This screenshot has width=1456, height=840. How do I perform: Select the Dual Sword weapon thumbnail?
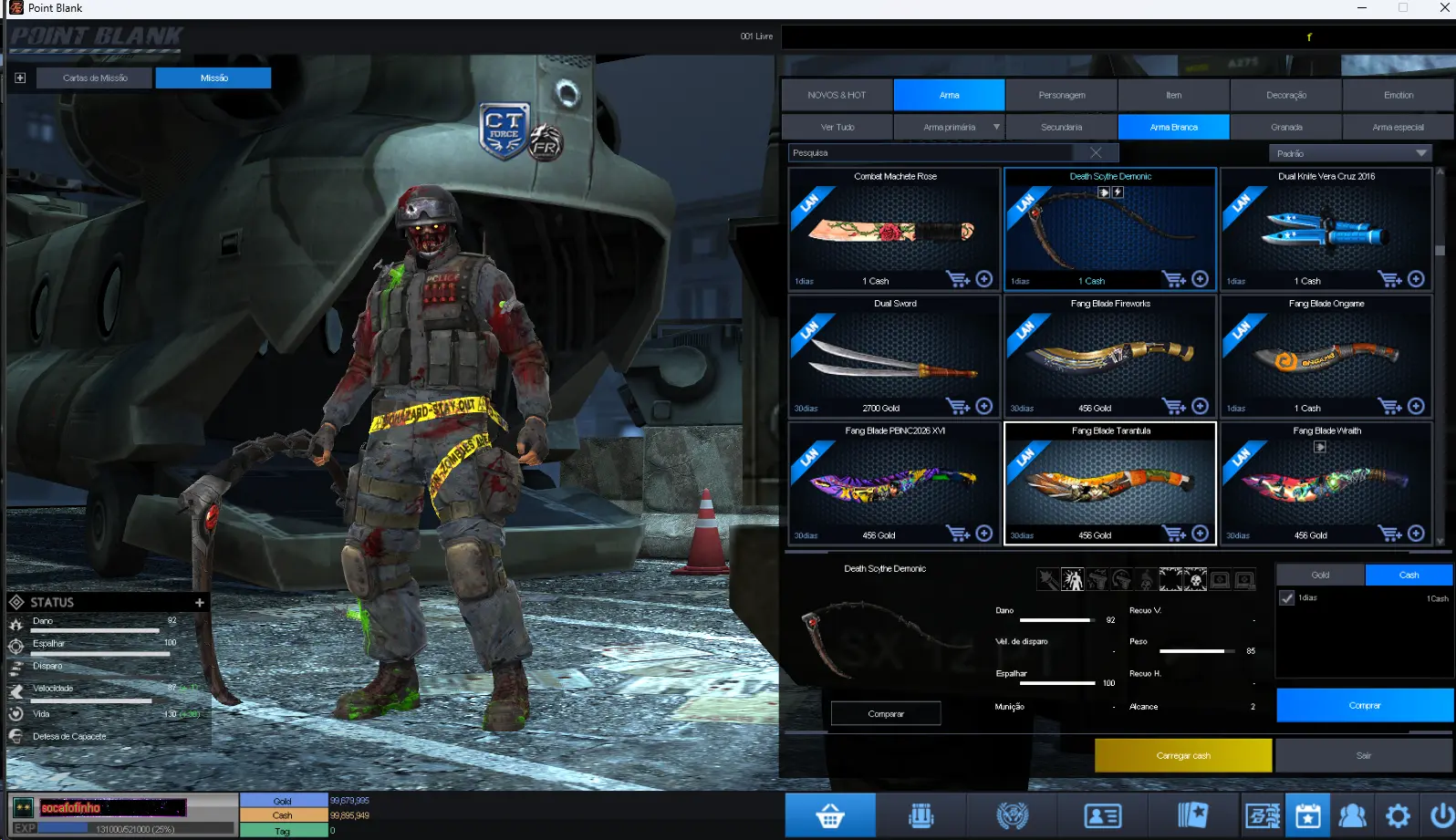894,357
